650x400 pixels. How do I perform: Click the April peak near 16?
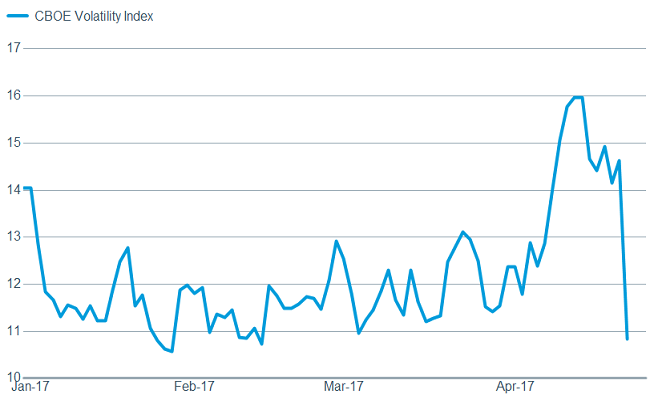pos(579,97)
